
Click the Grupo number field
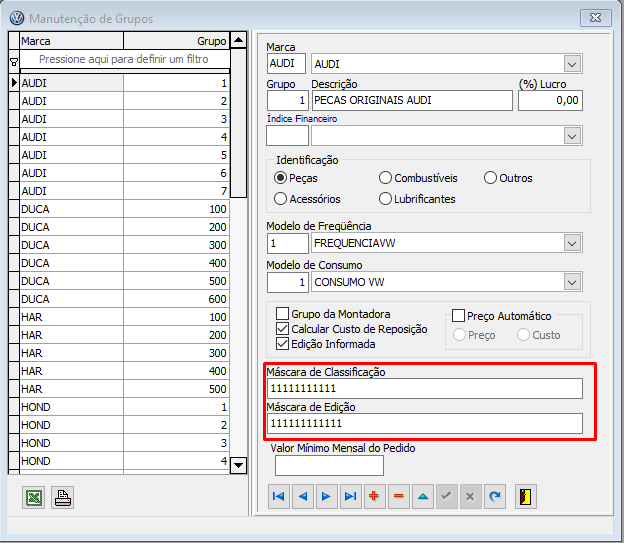pyautogui.click(x=287, y=100)
